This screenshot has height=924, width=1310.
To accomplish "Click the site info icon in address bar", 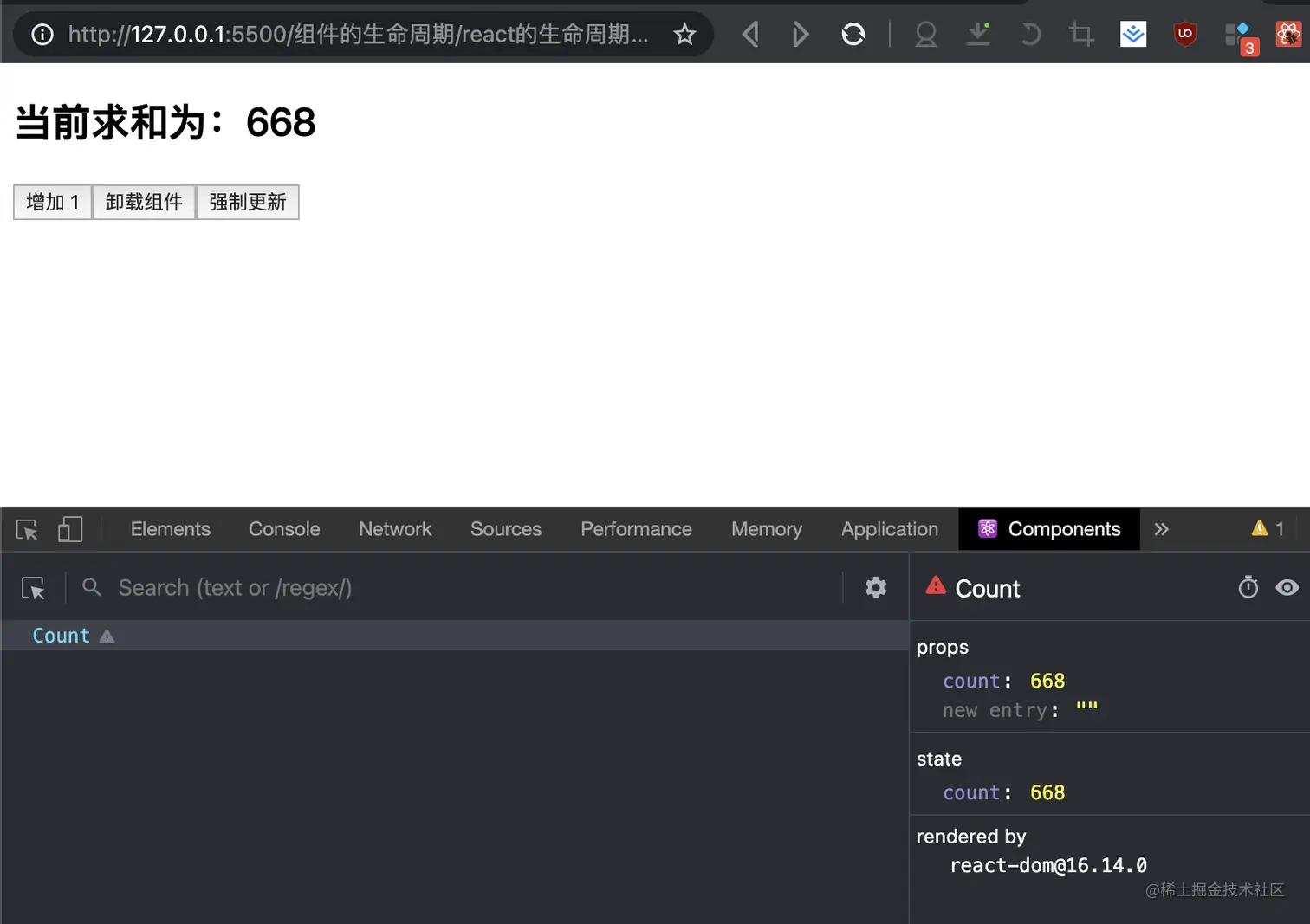I will coord(42,34).
